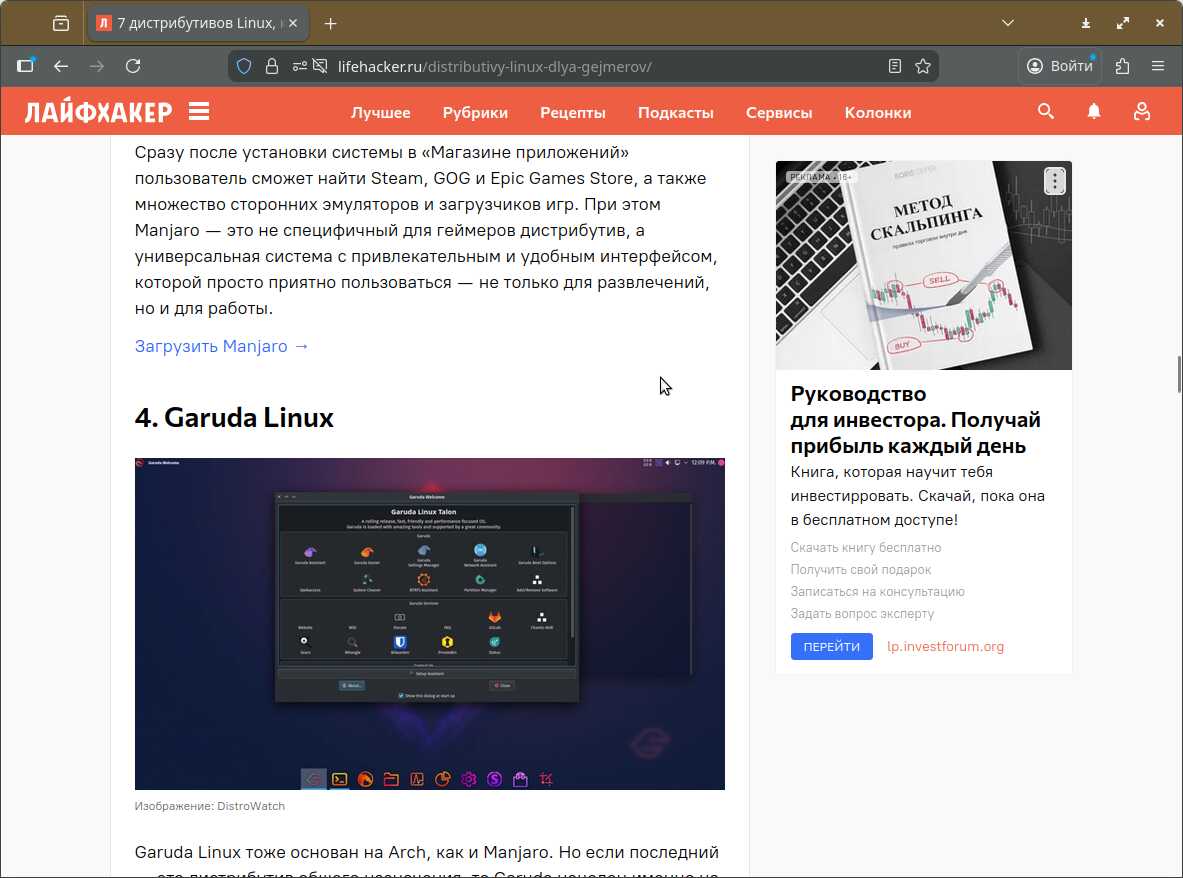This screenshot has width=1183, height=878.
Task: Click the 4. Garuda Linux heading
Action: [x=234, y=417]
